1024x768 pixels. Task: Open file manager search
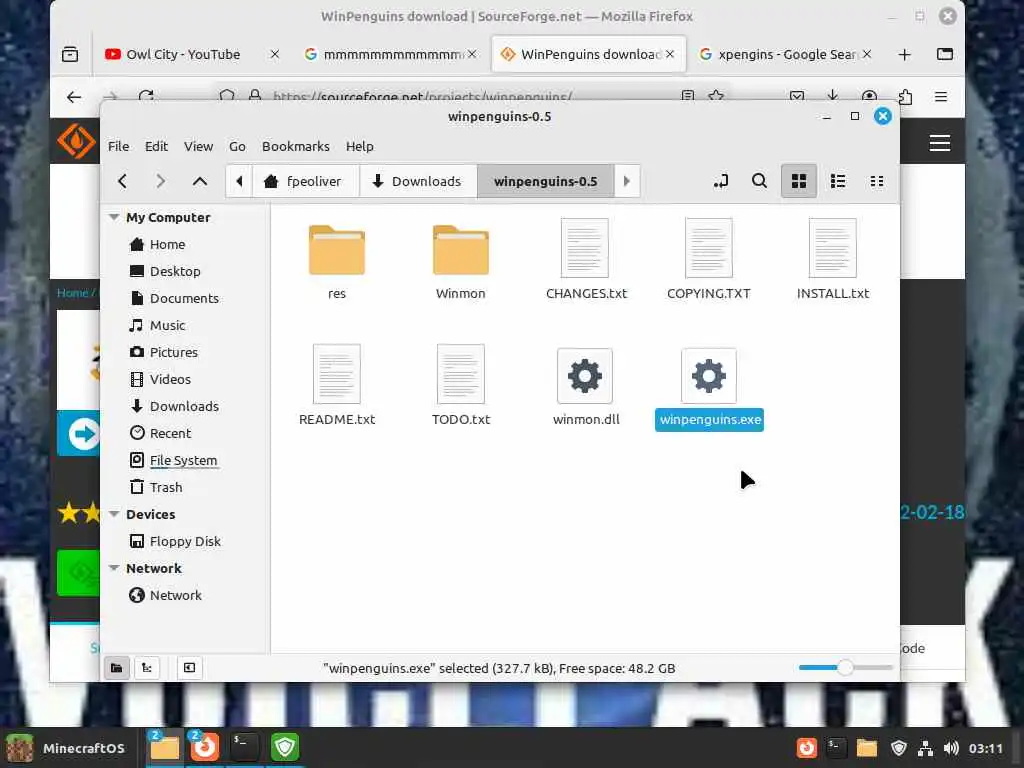tap(759, 181)
